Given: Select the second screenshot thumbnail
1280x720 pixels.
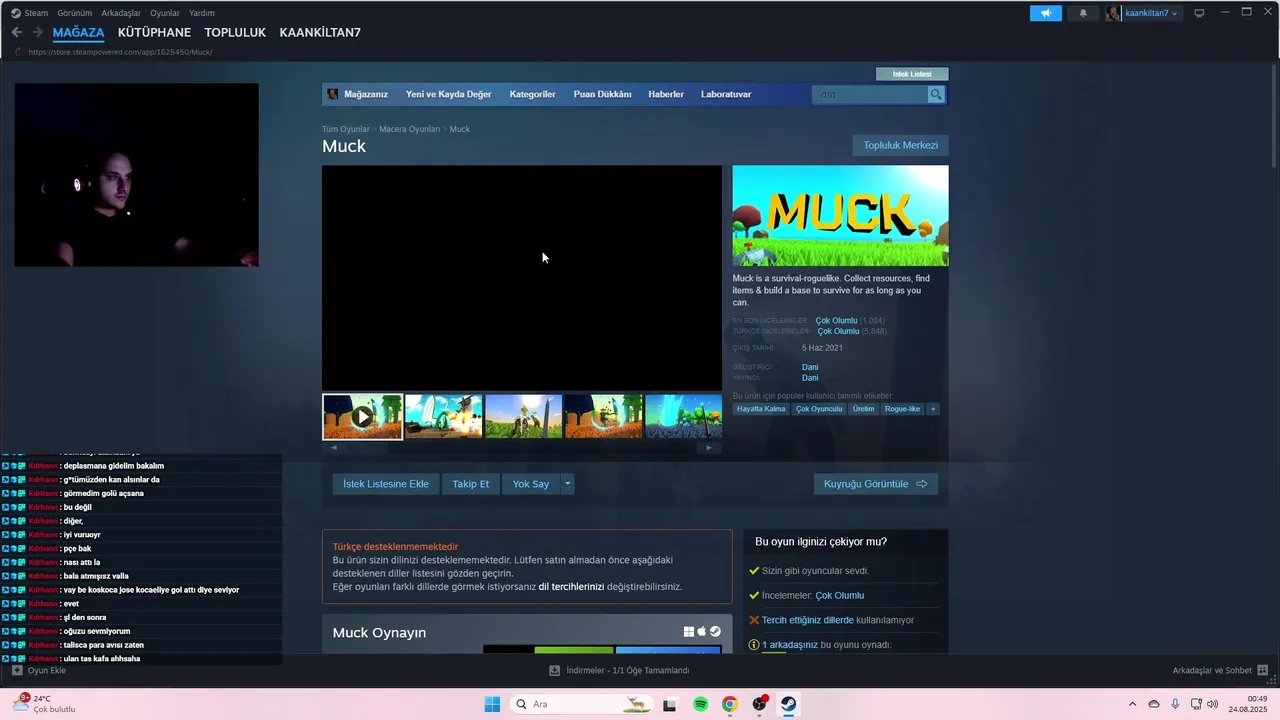Looking at the screenshot, I should pos(443,416).
